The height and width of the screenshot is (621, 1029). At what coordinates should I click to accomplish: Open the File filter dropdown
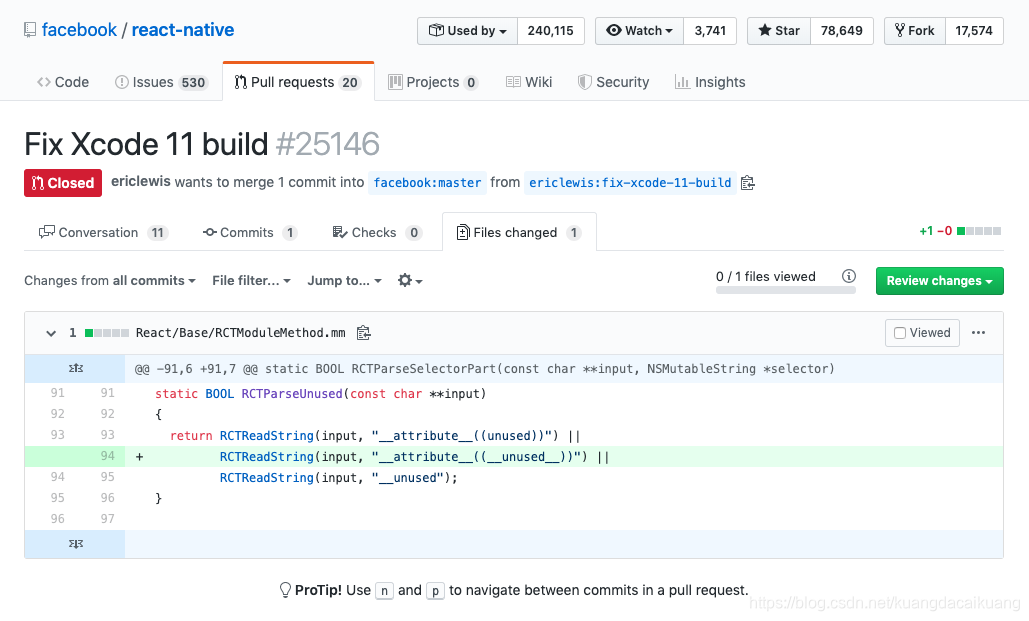[x=251, y=280]
